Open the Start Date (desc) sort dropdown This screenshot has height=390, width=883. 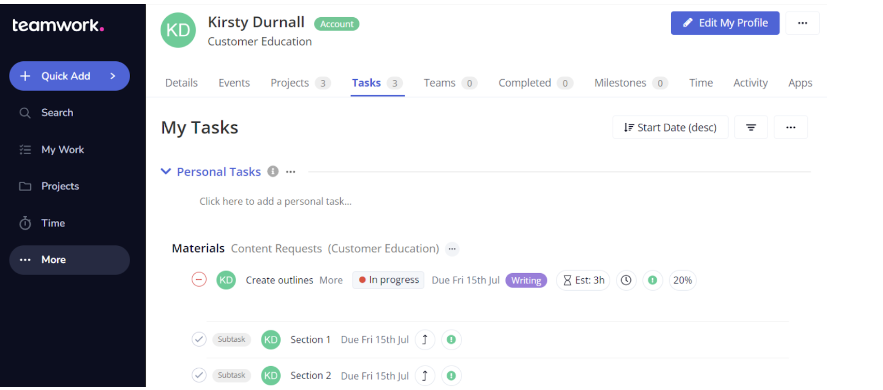(670, 127)
